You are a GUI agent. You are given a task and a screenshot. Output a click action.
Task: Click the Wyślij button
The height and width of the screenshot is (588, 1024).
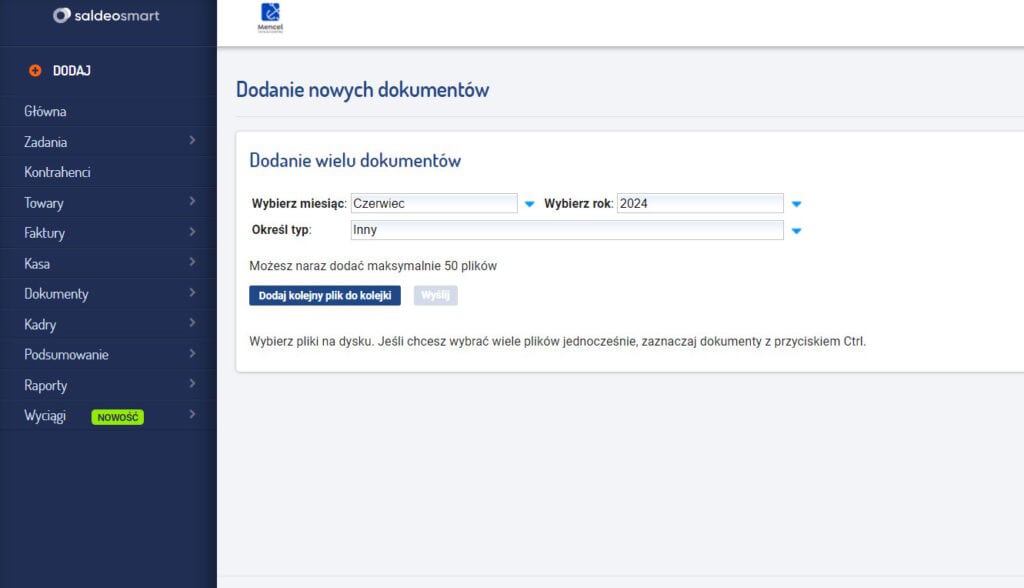(x=435, y=296)
